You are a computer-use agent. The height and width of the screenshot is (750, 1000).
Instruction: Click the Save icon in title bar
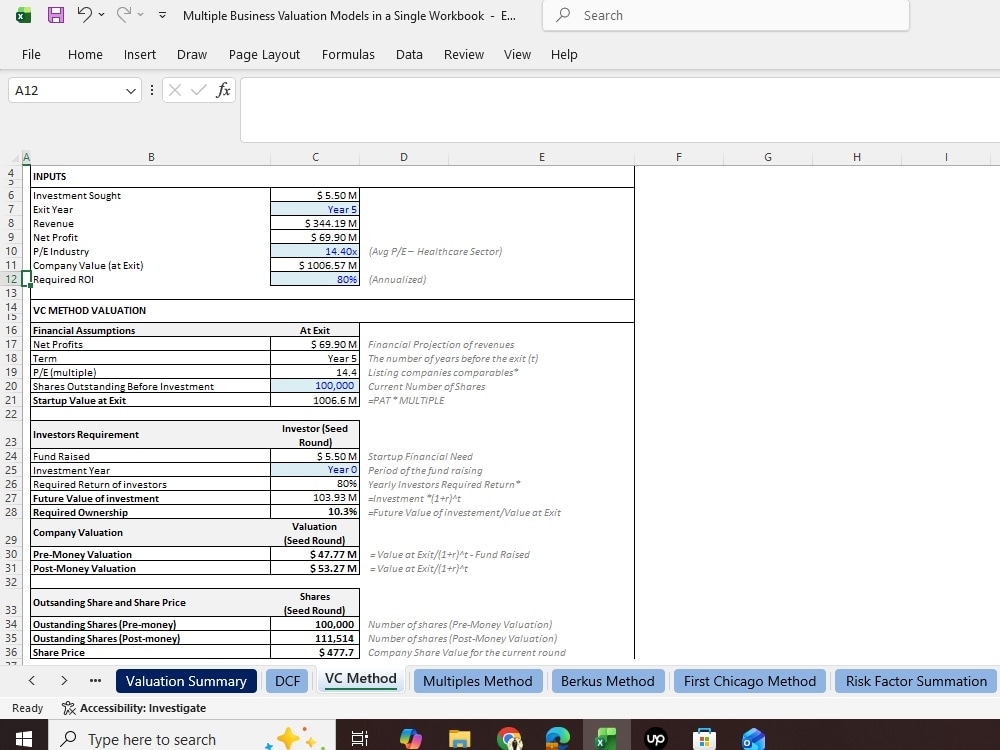(x=56, y=15)
